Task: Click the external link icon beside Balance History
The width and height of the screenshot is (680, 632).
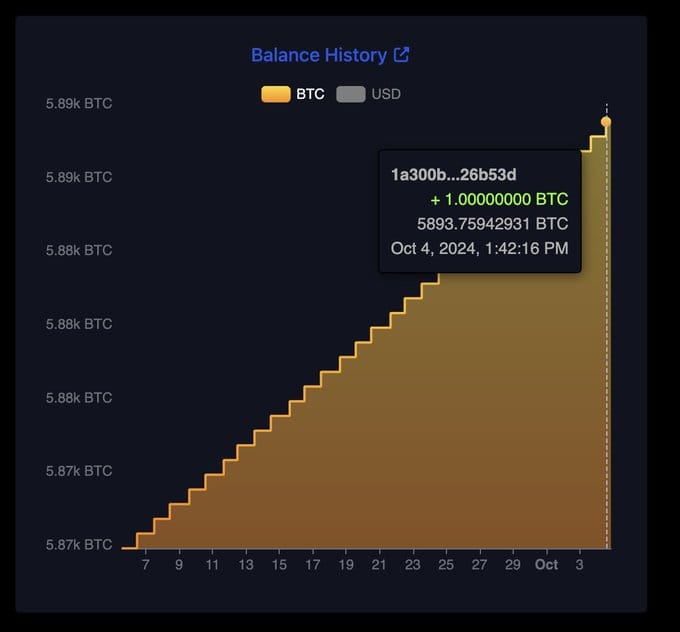Action: [401, 55]
